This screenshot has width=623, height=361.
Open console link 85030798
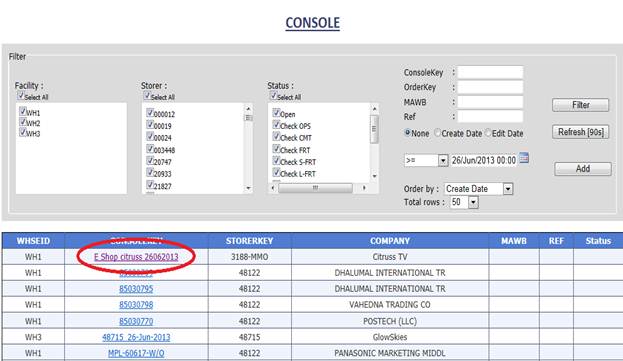tap(136, 305)
